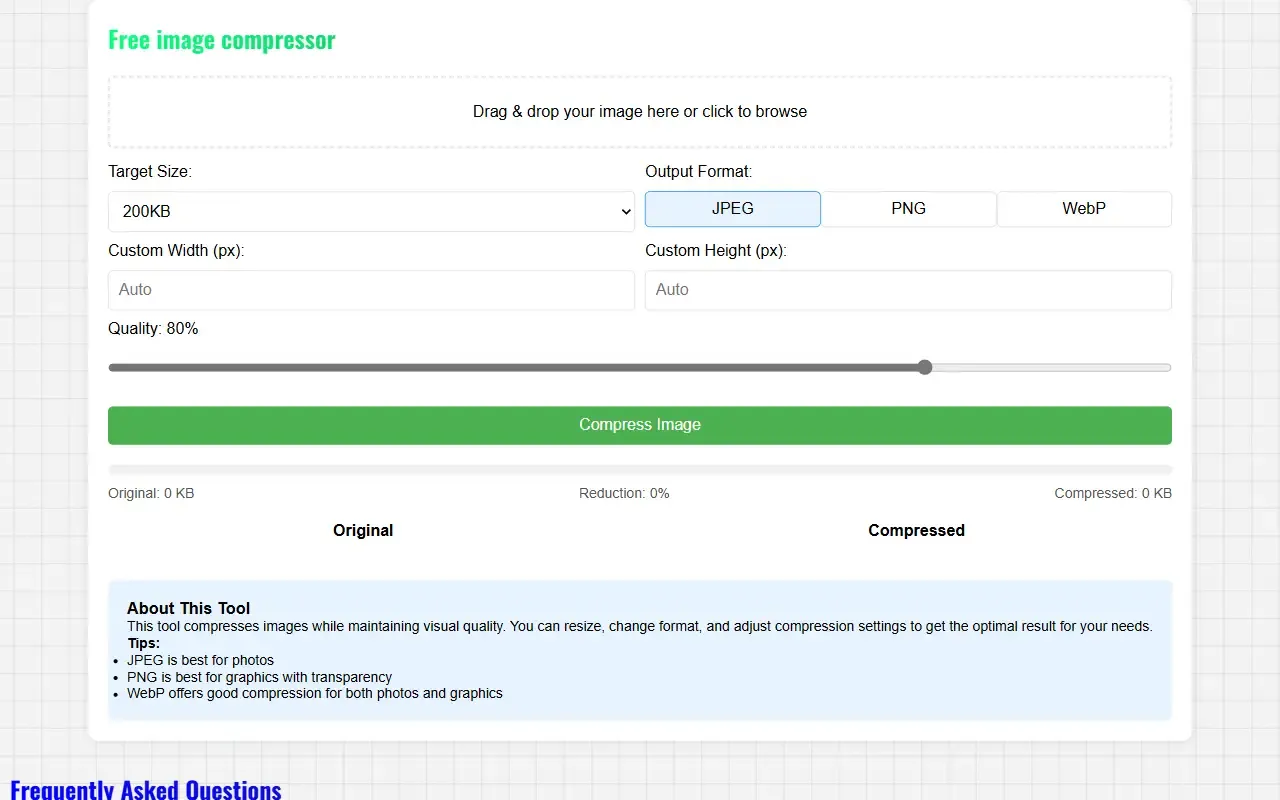Click the Quality slider handle

(925, 367)
